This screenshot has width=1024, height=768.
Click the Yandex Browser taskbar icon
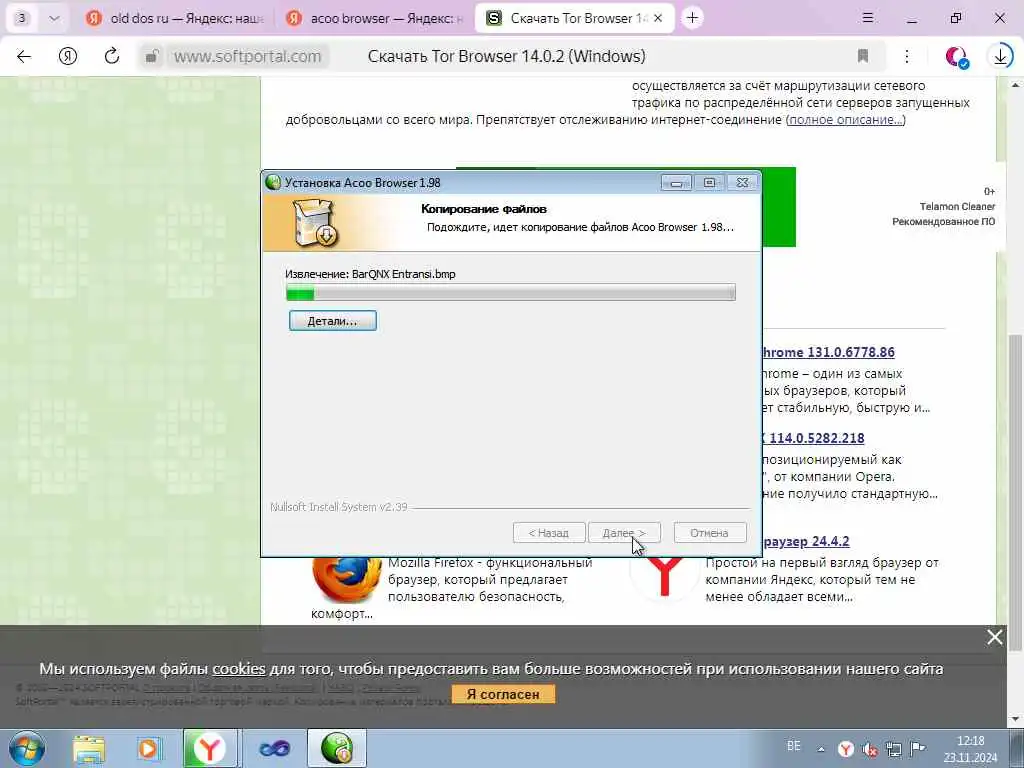point(210,748)
